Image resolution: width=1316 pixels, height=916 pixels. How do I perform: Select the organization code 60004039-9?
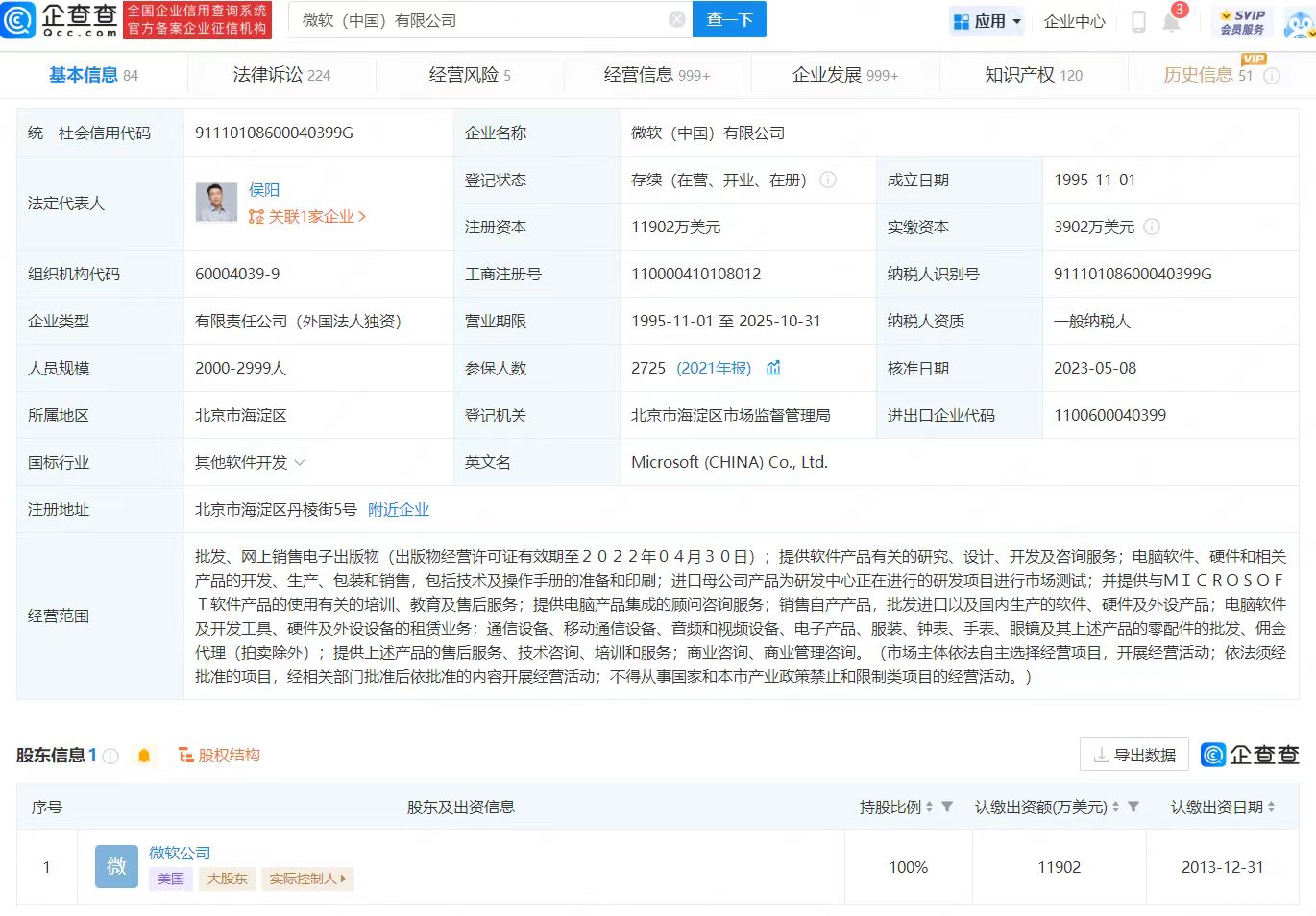click(237, 274)
